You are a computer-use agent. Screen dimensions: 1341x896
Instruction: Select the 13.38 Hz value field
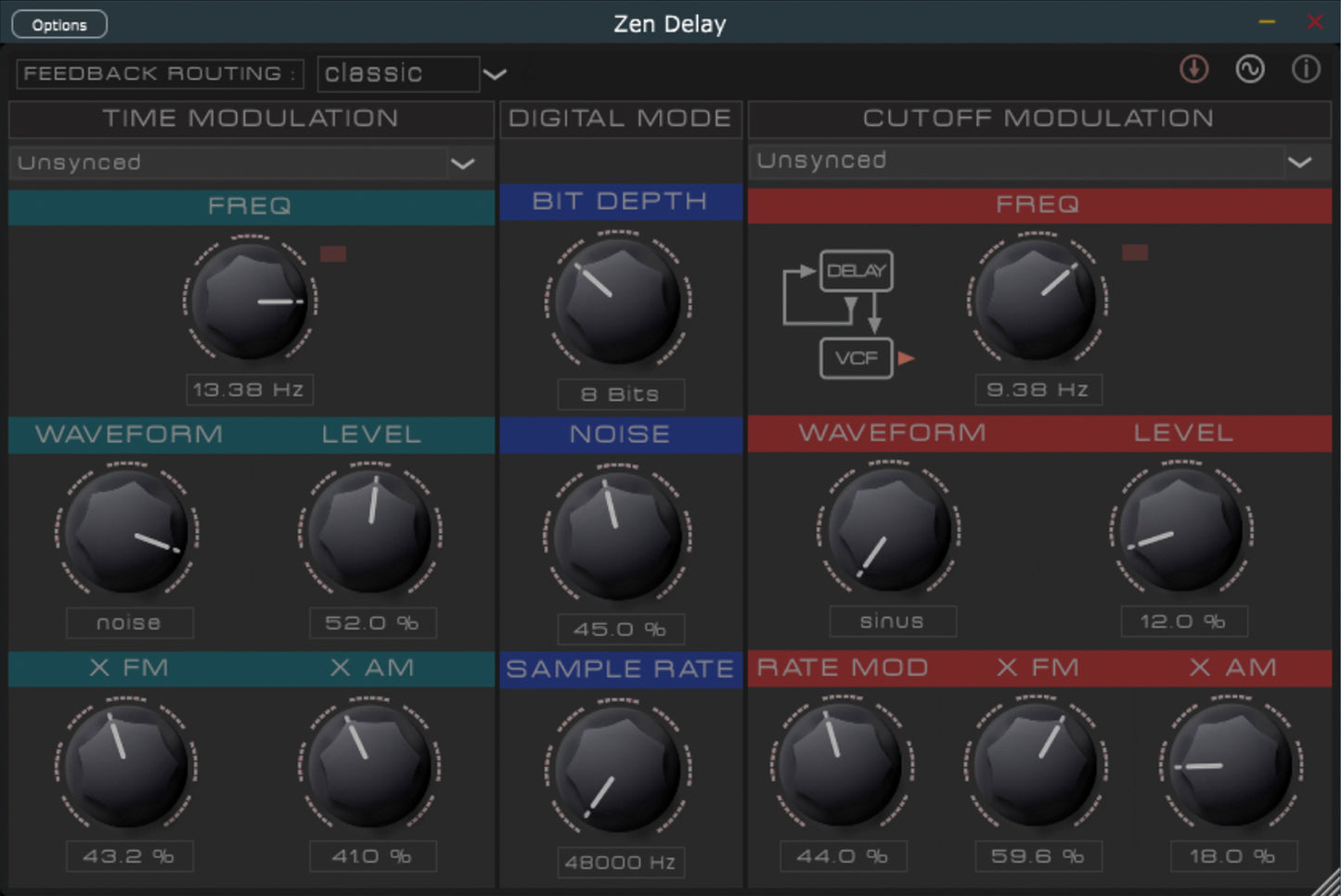pos(250,390)
